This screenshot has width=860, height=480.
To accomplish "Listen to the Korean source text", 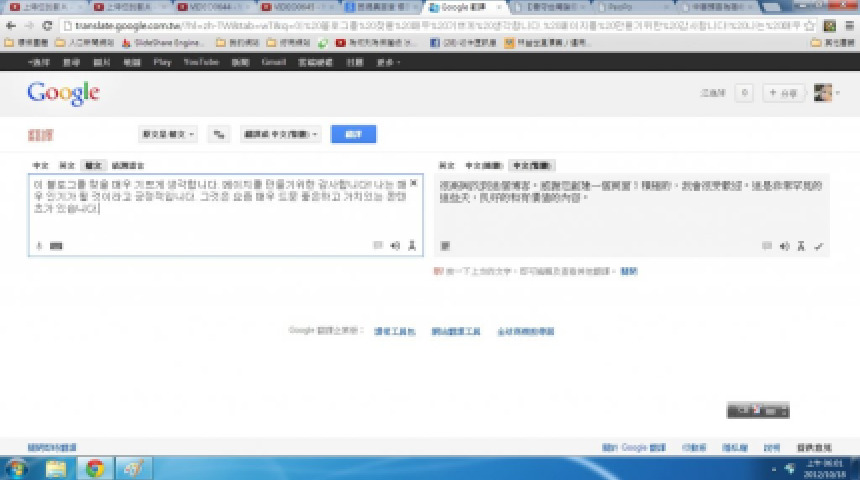I will pos(395,245).
